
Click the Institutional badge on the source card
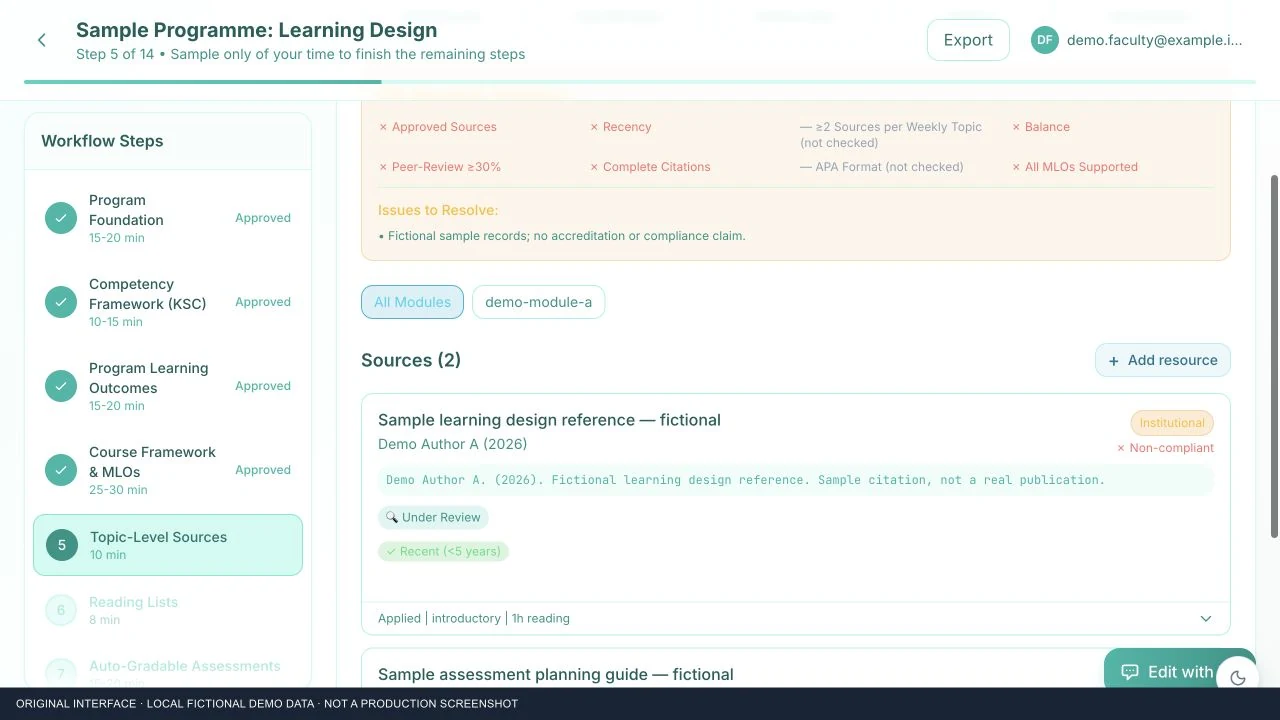1172,423
